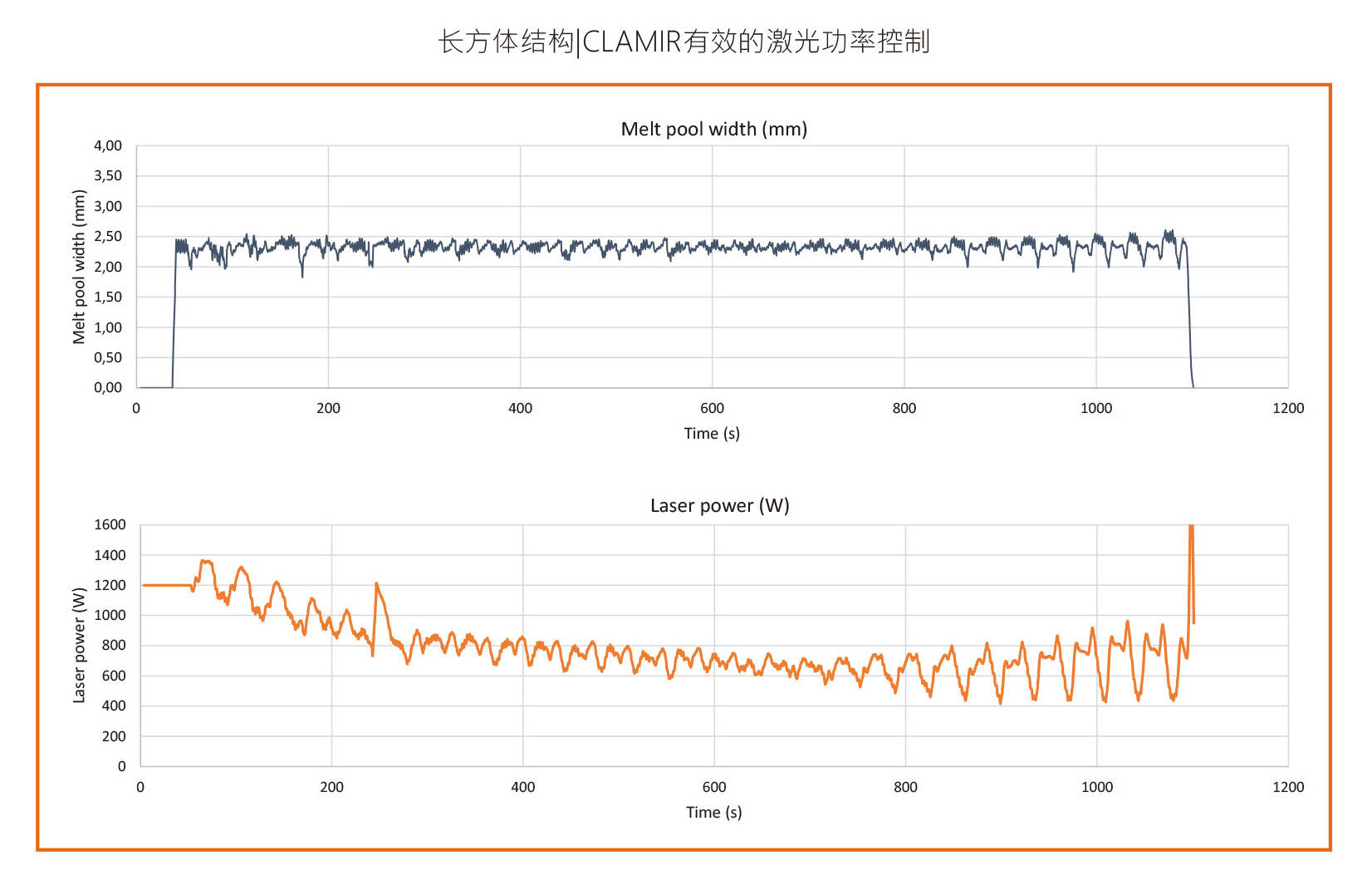The width and height of the screenshot is (1372, 875).
Task: Click x-axis '0' of the melt pool chart
Action: 136,408
